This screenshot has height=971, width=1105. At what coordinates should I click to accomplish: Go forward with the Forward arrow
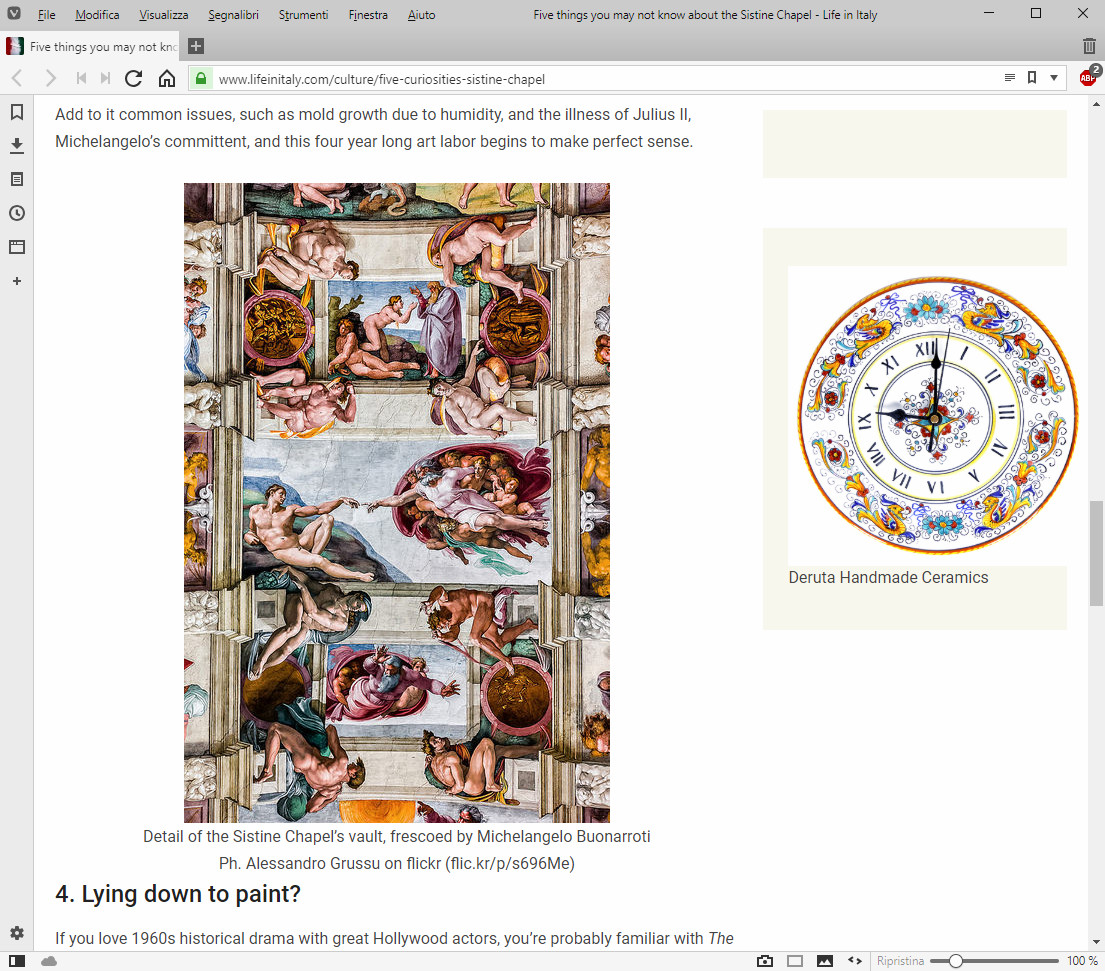[x=50, y=78]
